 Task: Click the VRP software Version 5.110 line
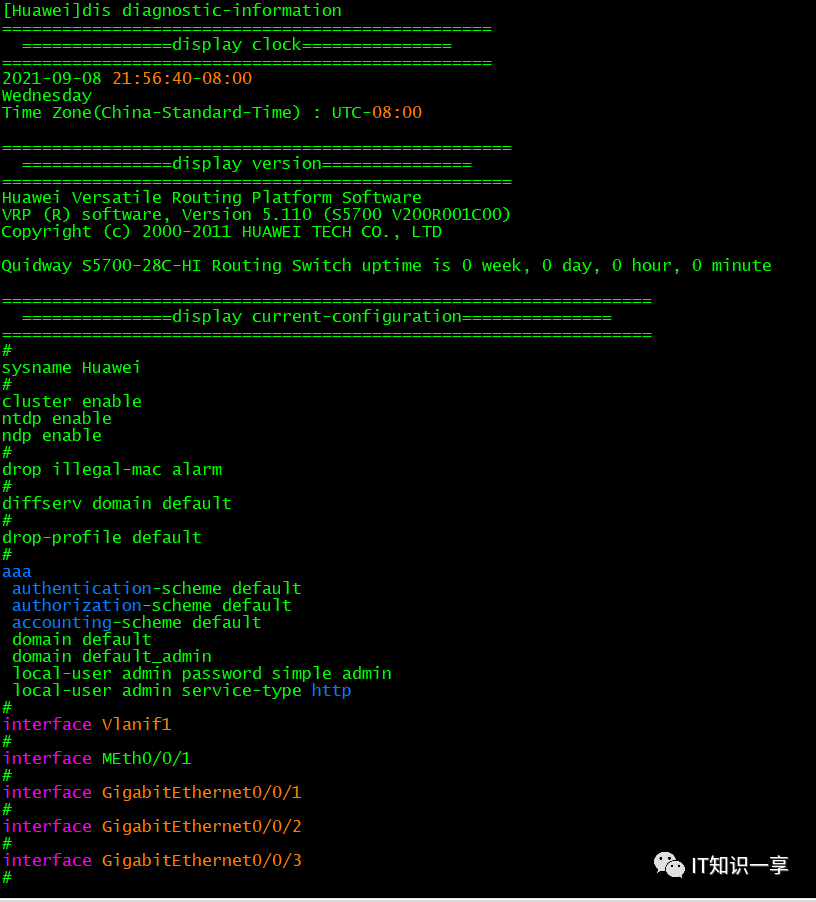coord(256,215)
